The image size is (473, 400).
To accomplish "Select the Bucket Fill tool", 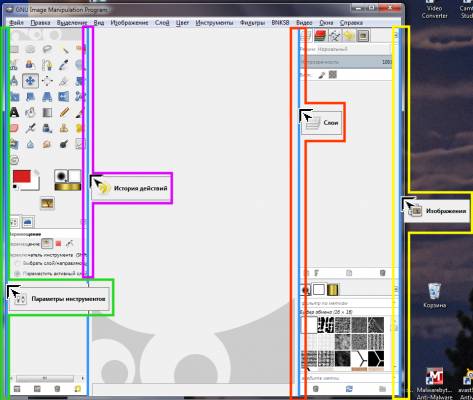I will (x=30, y=112).
